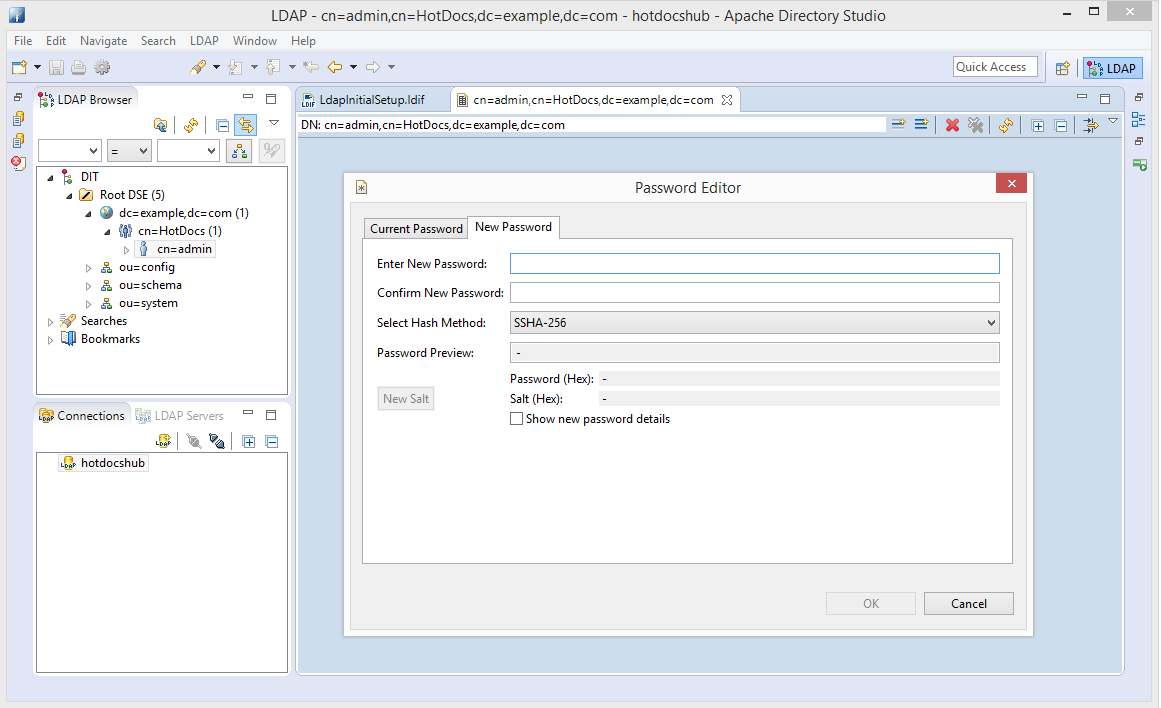Refresh the LDAP Browser tree
The width and height of the screenshot is (1161, 708).
pos(190,125)
